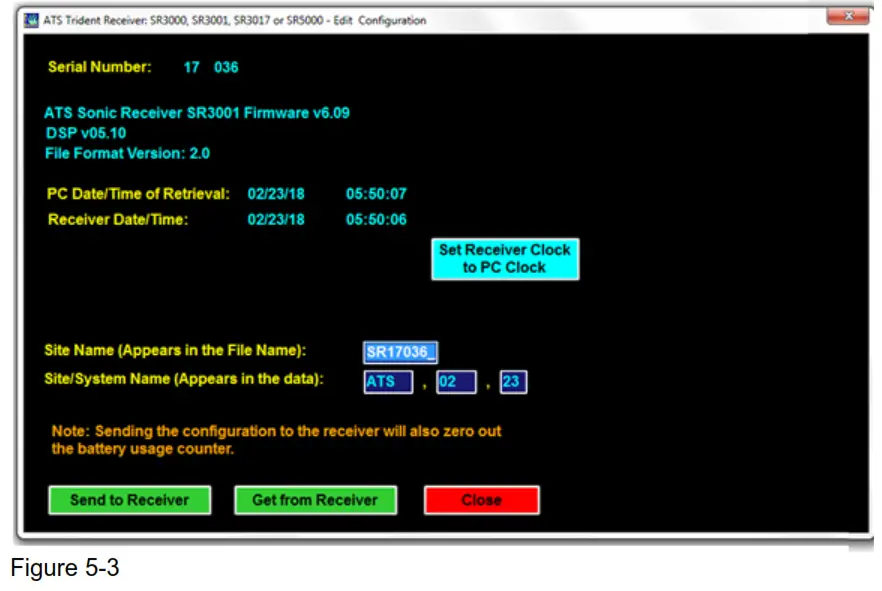
Task: Click the red Close button
Action: (x=481, y=499)
